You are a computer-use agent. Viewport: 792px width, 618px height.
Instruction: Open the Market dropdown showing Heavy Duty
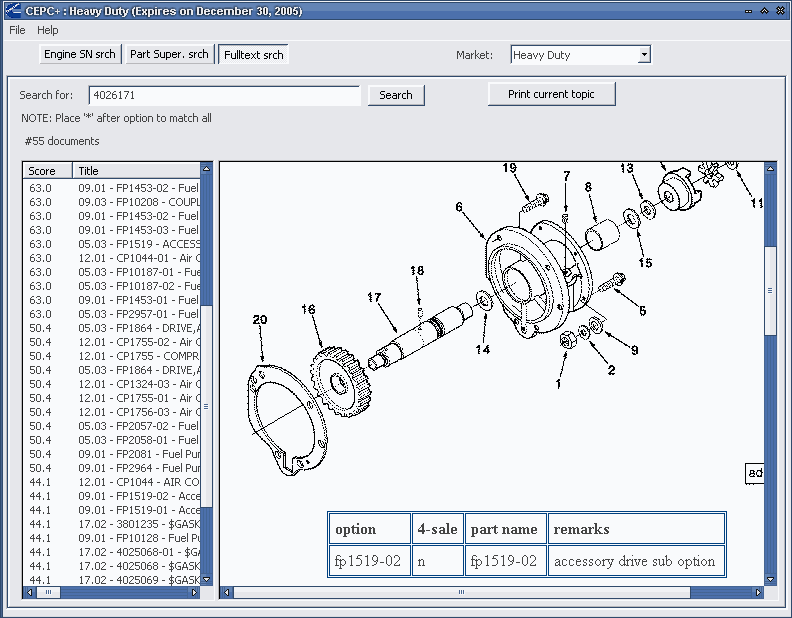[643, 55]
